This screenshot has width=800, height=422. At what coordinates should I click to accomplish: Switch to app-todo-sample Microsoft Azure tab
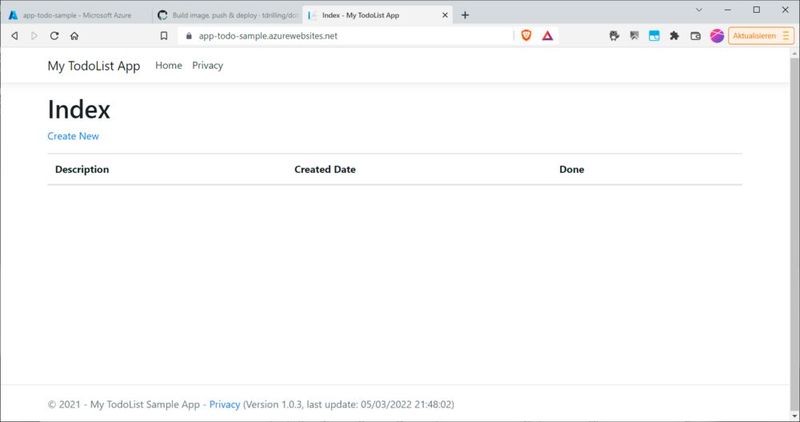77,15
